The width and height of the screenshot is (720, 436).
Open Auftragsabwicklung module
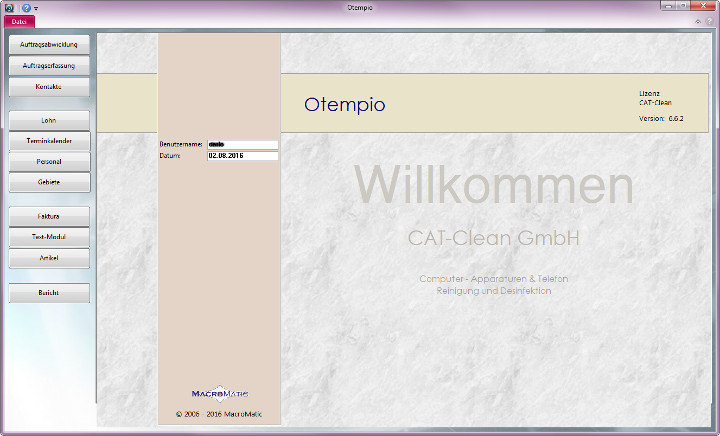tap(49, 45)
